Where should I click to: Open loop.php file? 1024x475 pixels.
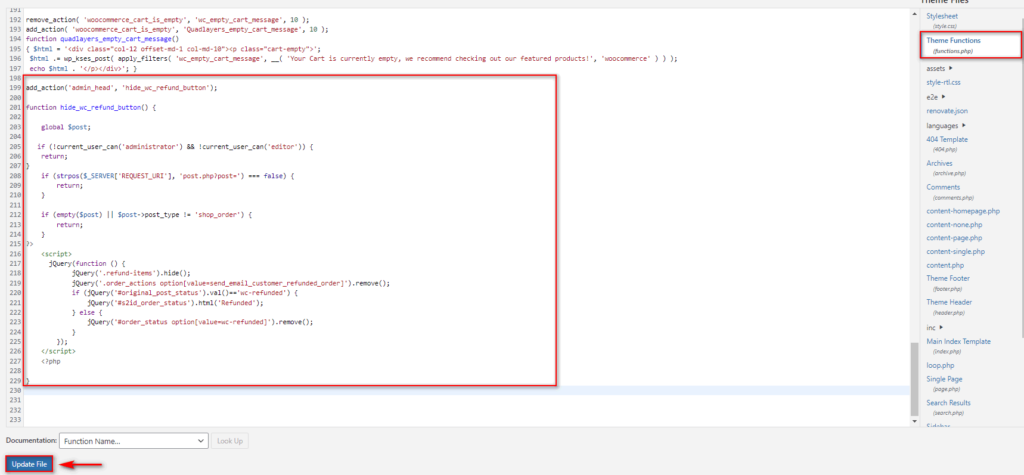940,365
